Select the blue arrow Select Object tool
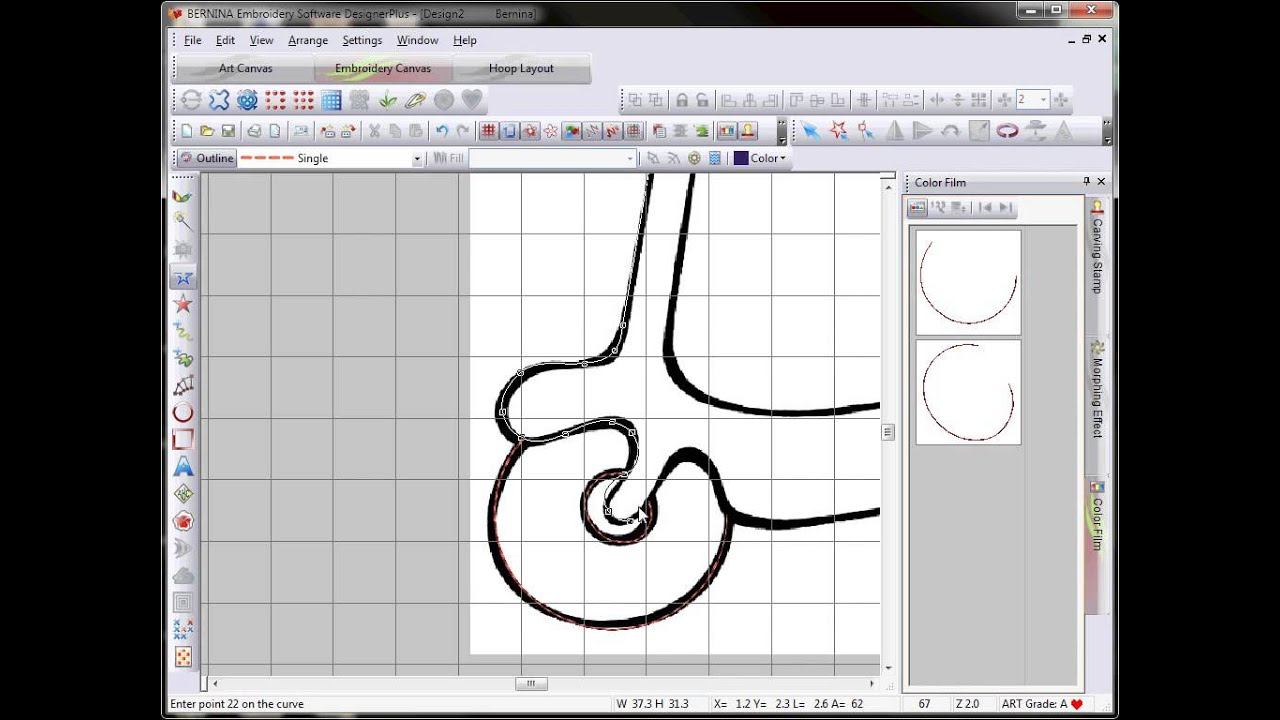This screenshot has height=720, width=1280. (810, 131)
